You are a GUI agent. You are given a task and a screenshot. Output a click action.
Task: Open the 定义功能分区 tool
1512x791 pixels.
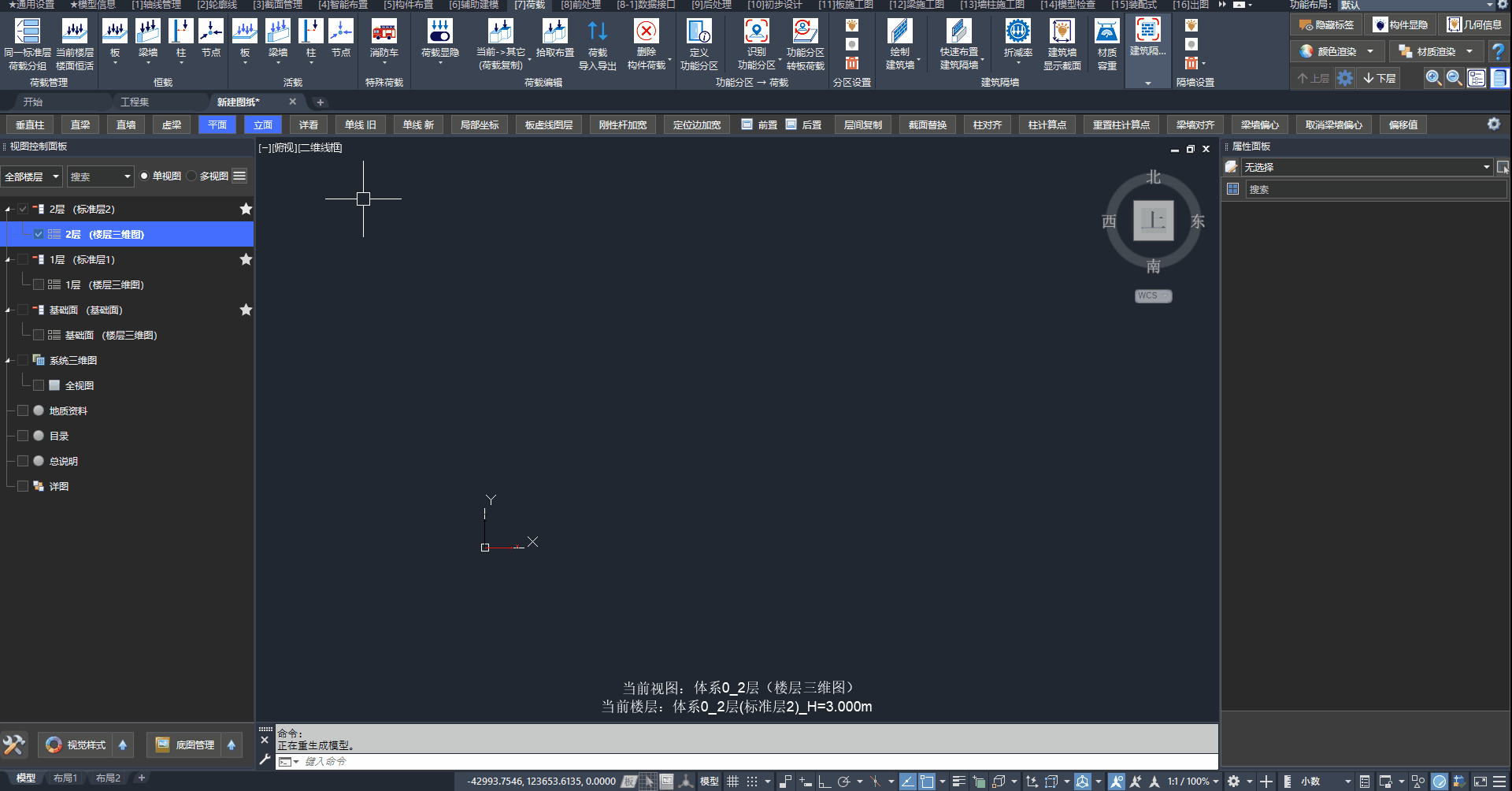tap(699, 44)
